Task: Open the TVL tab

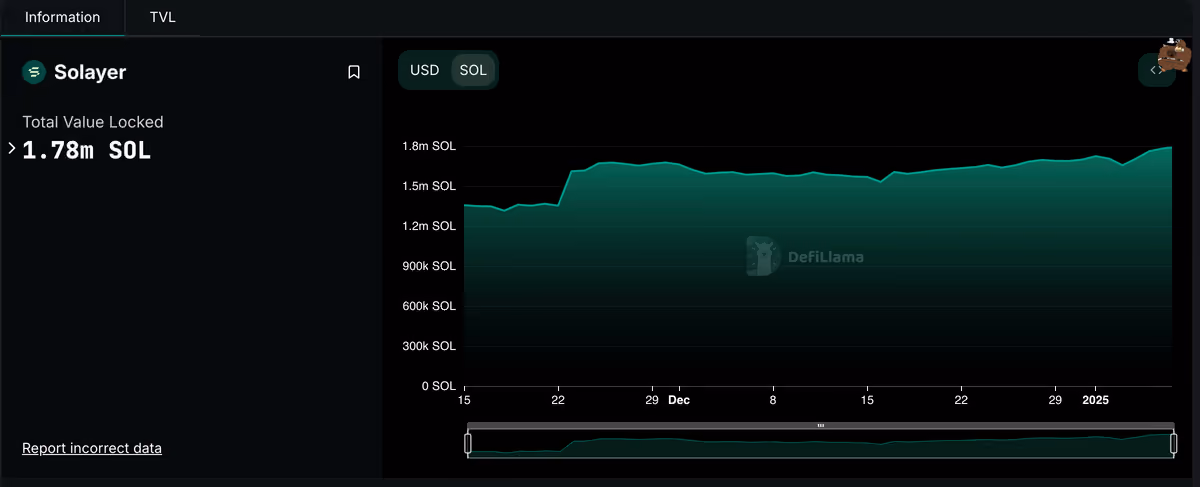Action: [x=163, y=17]
